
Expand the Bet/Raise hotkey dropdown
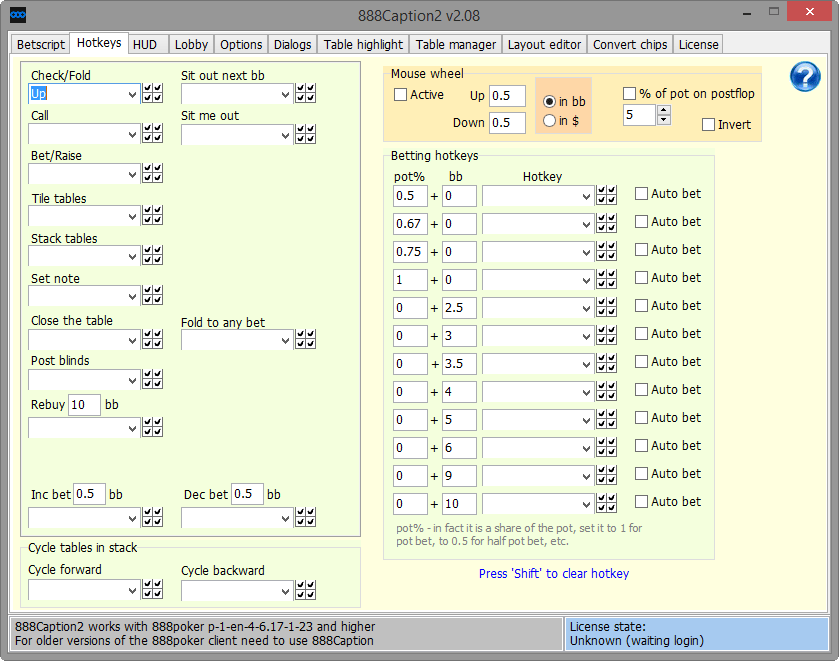[x=133, y=174]
